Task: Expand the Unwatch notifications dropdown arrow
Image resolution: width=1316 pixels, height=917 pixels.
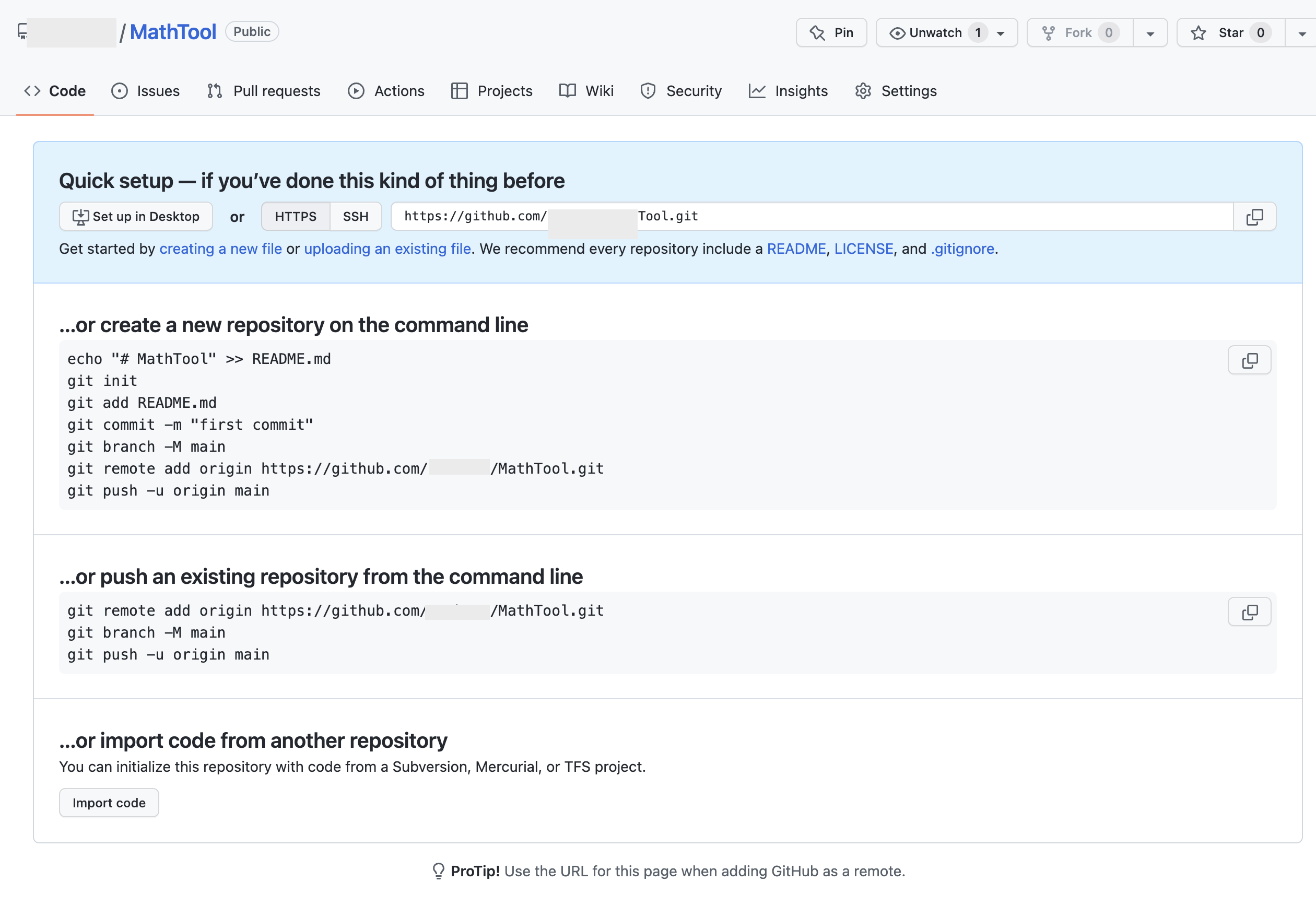Action: (1000, 33)
